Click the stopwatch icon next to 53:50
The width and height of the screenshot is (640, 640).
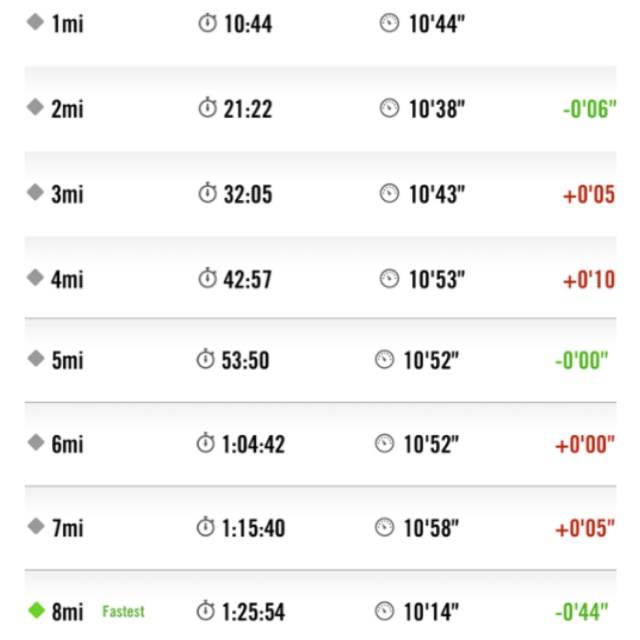pyautogui.click(x=206, y=360)
